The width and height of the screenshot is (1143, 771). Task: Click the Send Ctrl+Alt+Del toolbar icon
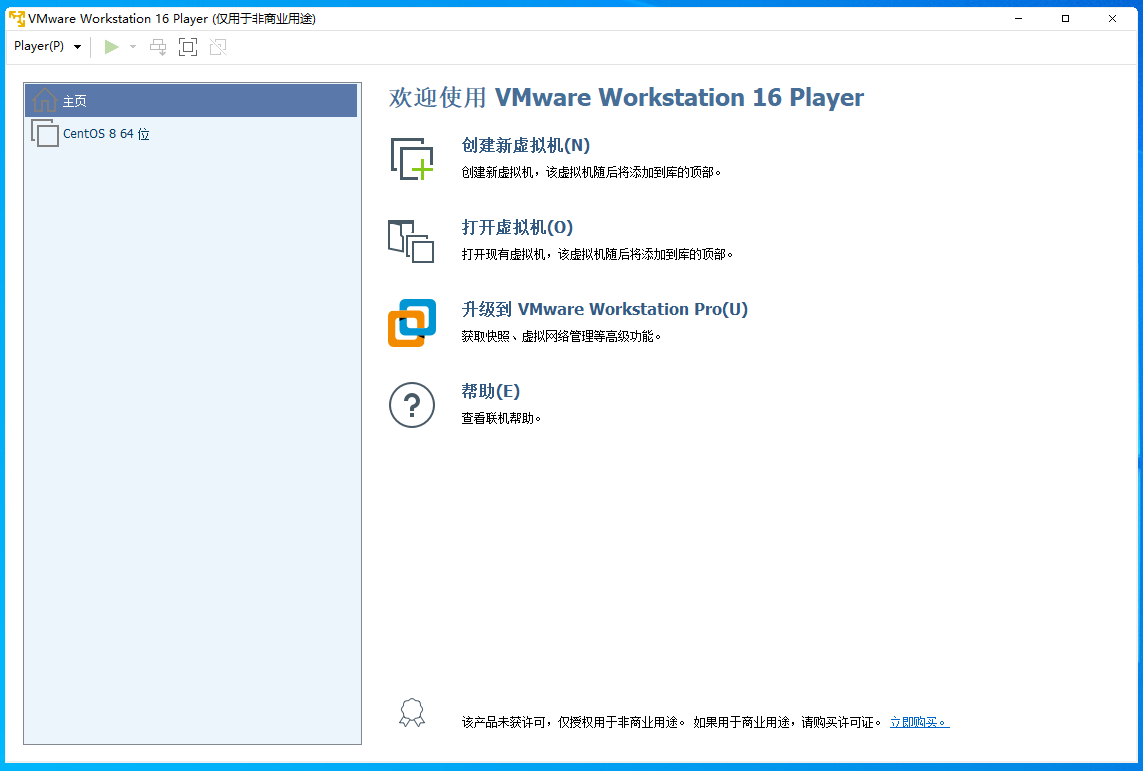point(158,47)
